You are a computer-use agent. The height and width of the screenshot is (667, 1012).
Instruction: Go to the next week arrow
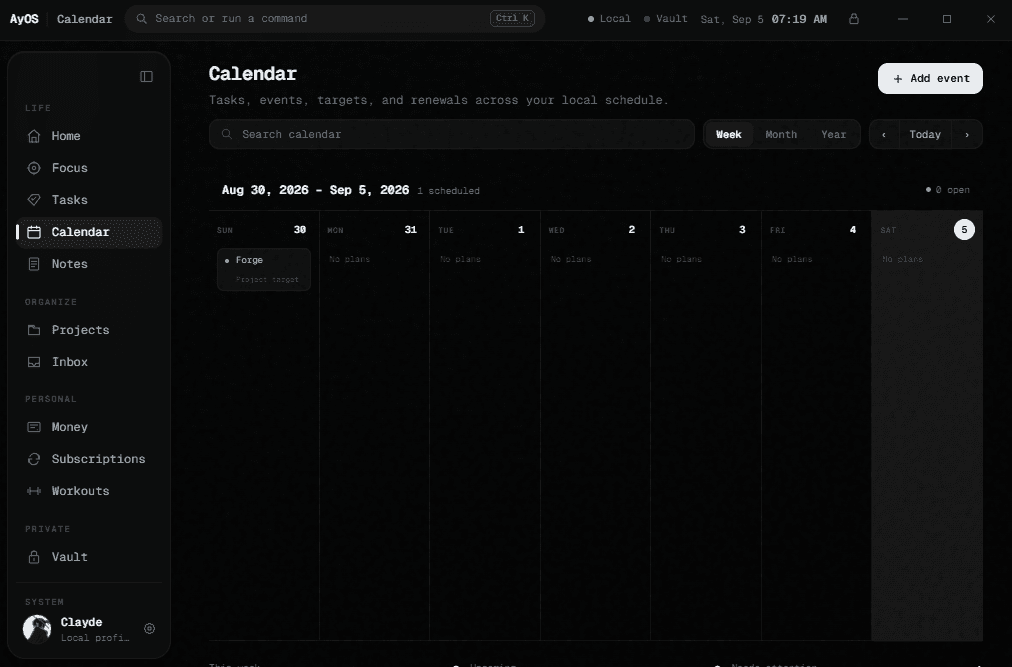point(967,135)
